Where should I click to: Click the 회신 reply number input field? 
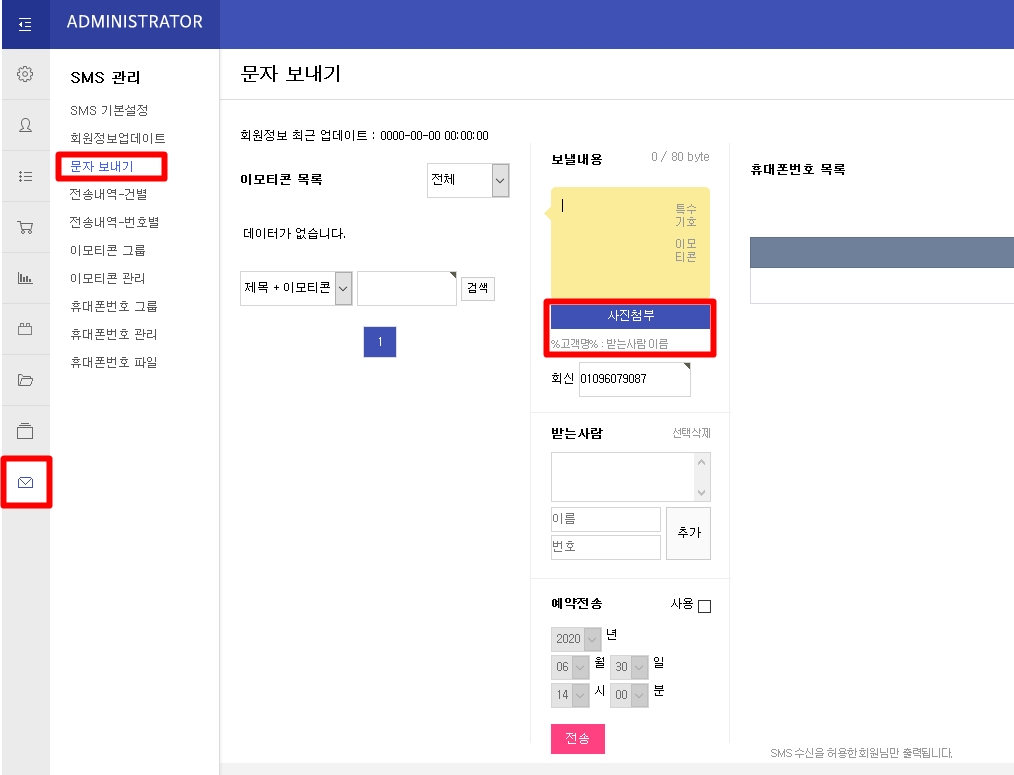[635, 379]
